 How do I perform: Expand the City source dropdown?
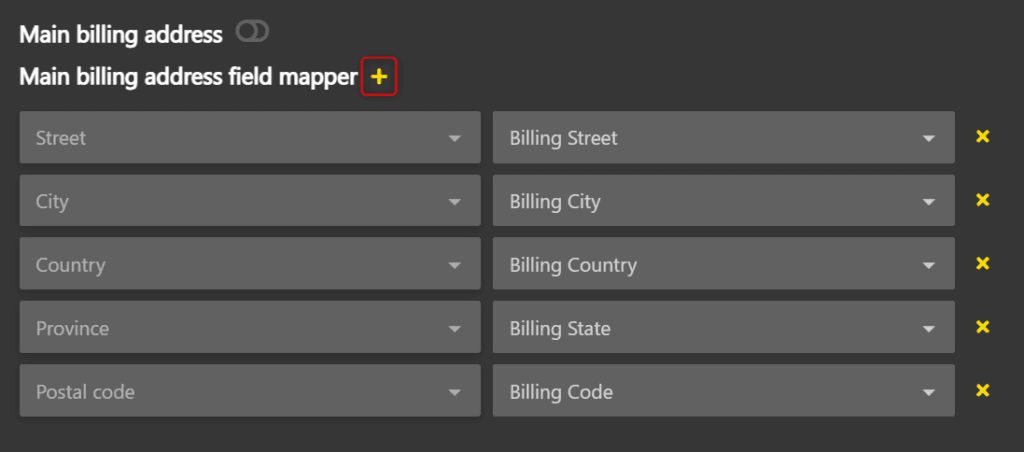click(x=249, y=201)
